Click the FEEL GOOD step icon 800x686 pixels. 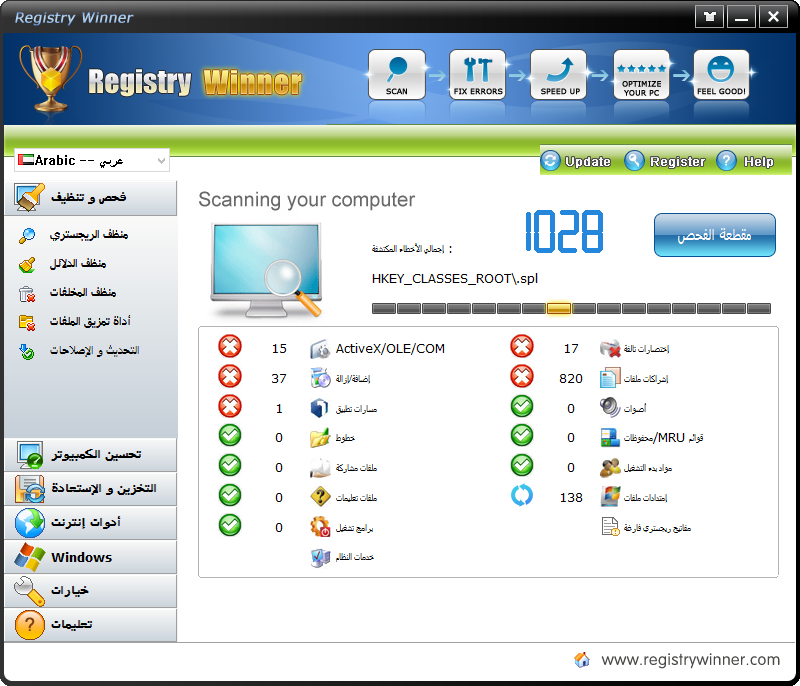click(x=721, y=74)
